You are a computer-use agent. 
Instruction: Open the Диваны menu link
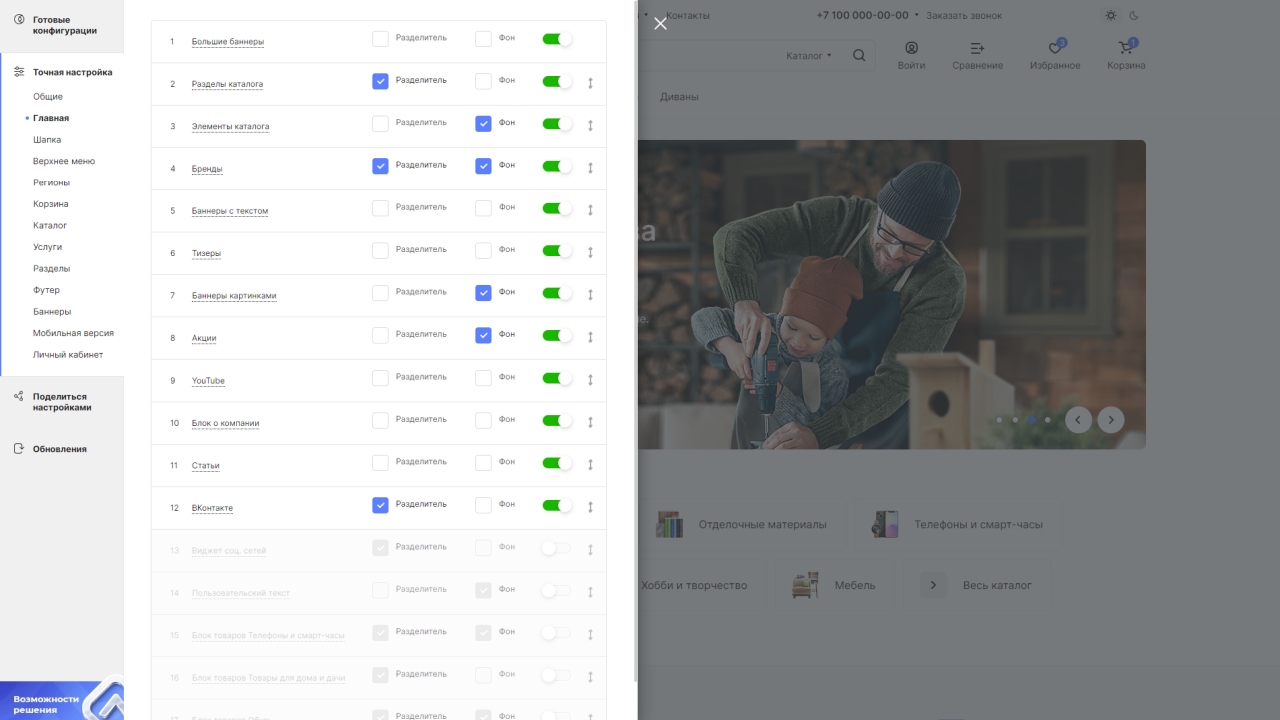(x=679, y=97)
